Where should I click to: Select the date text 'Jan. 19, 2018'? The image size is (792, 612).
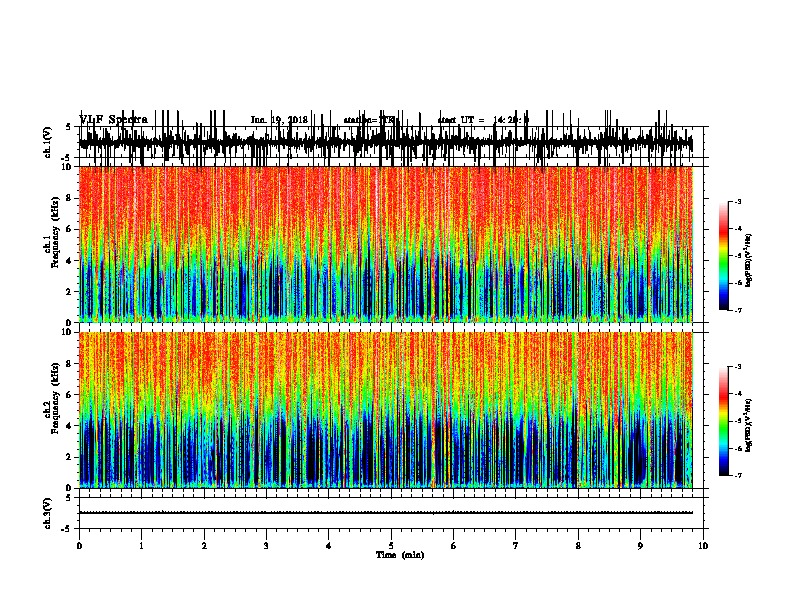tap(279, 120)
